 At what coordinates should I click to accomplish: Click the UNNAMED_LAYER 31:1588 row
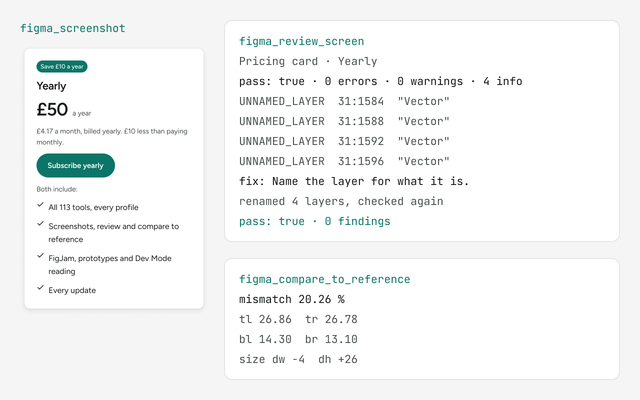point(344,121)
